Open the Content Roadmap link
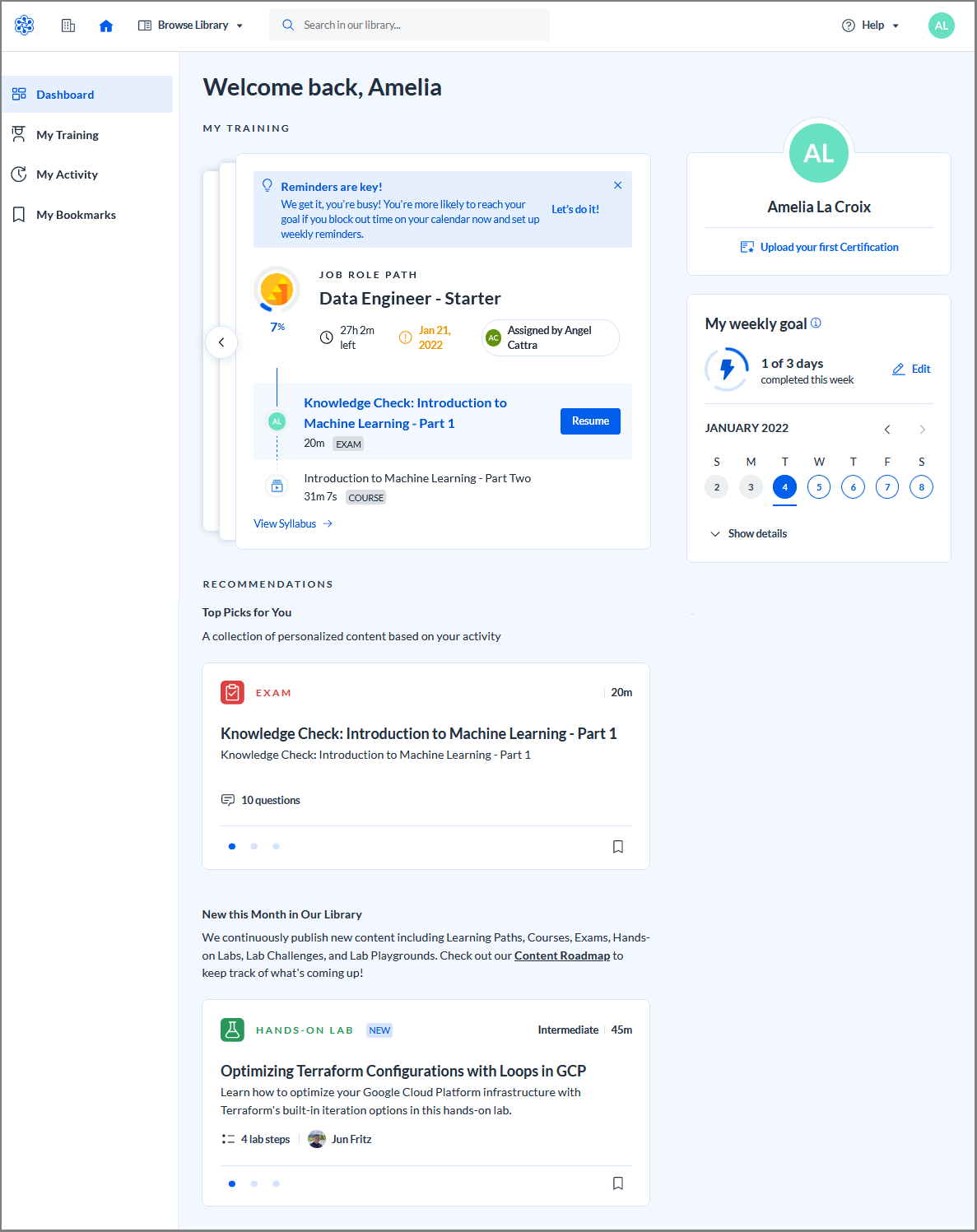Image resolution: width=977 pixels, height=1232 pixels. (x=562, y=955)
